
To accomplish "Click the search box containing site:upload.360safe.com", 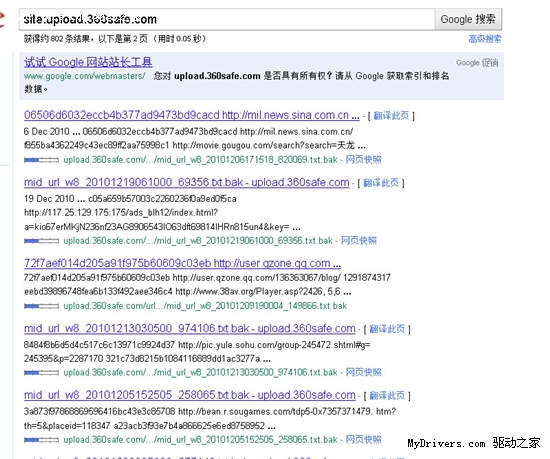I will pos(227,19).
